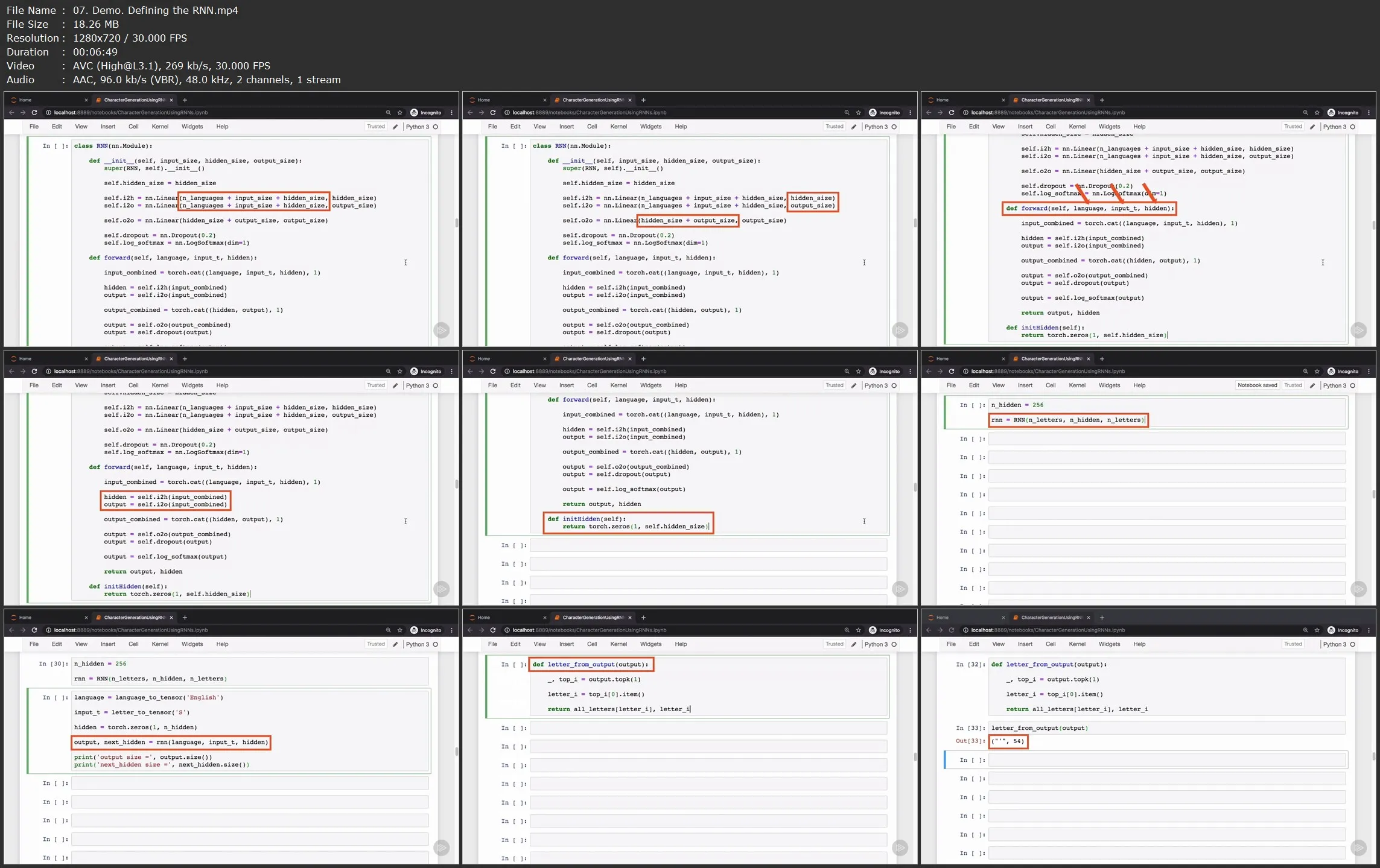The width and height of the screenshot is (1380, 868).
Task: Click the site info icon in the middle-left frame's address bar
Action: (x=48, y=372)
